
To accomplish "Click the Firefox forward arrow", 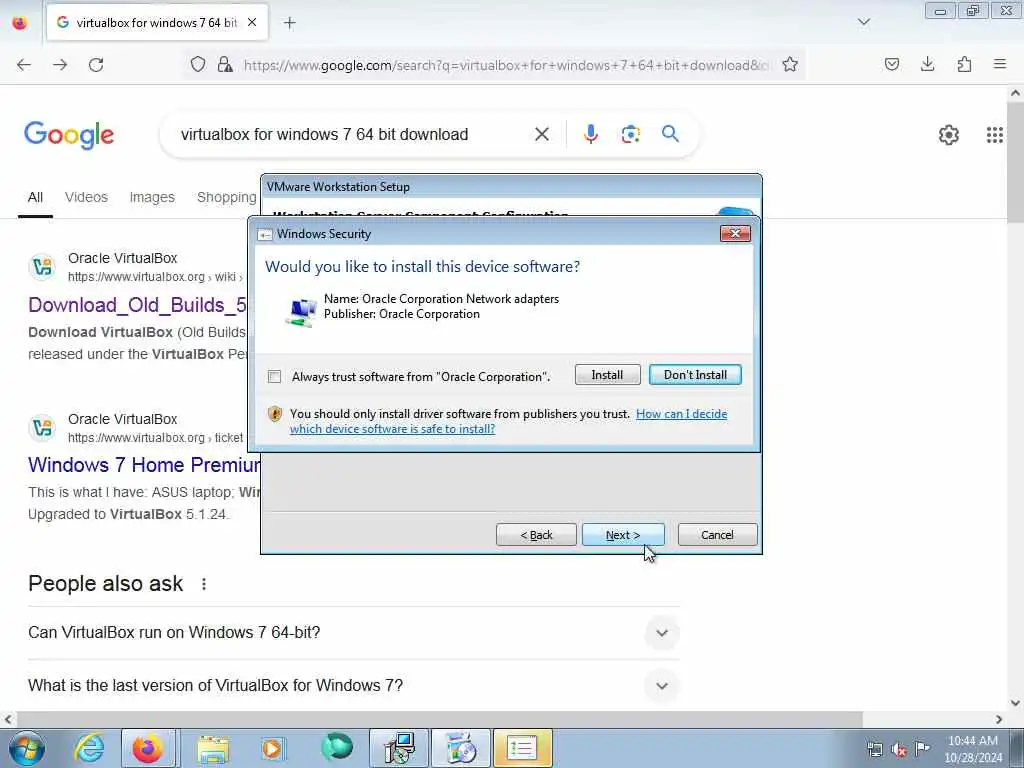I will coord(60,65).
